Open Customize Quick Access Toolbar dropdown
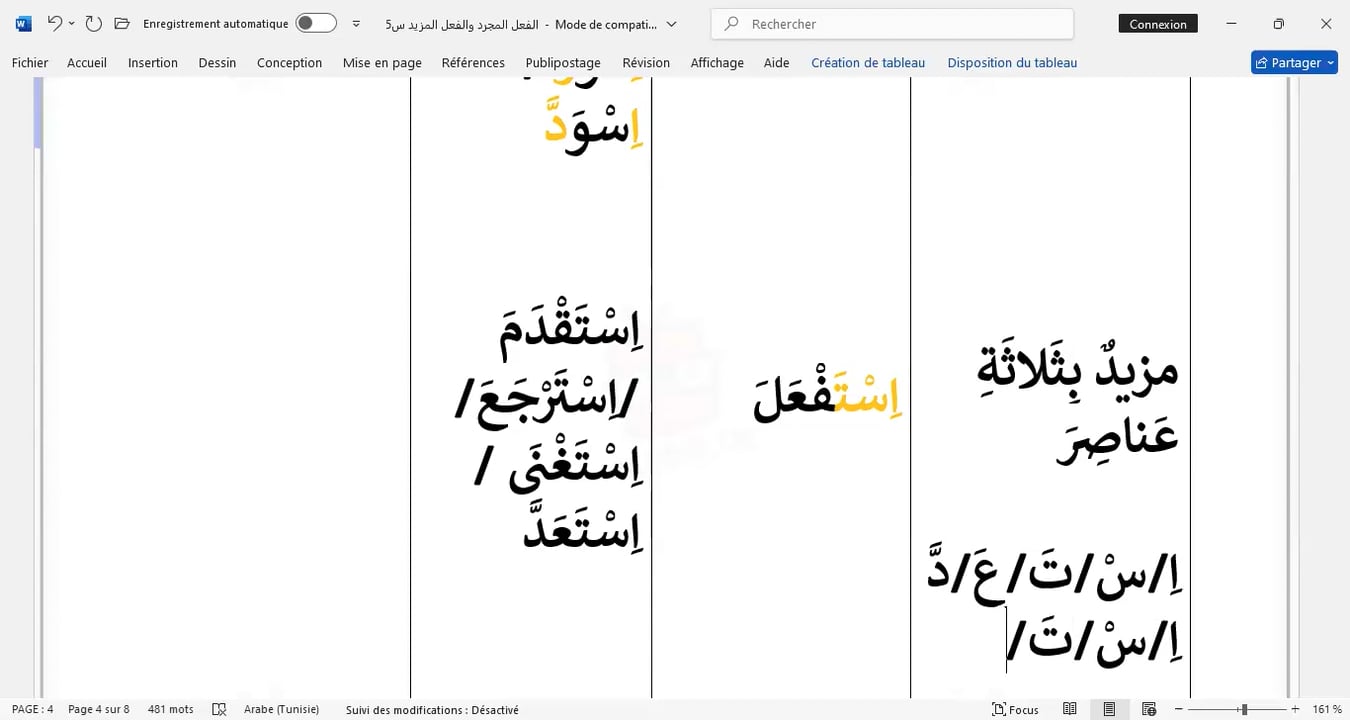 356,23
